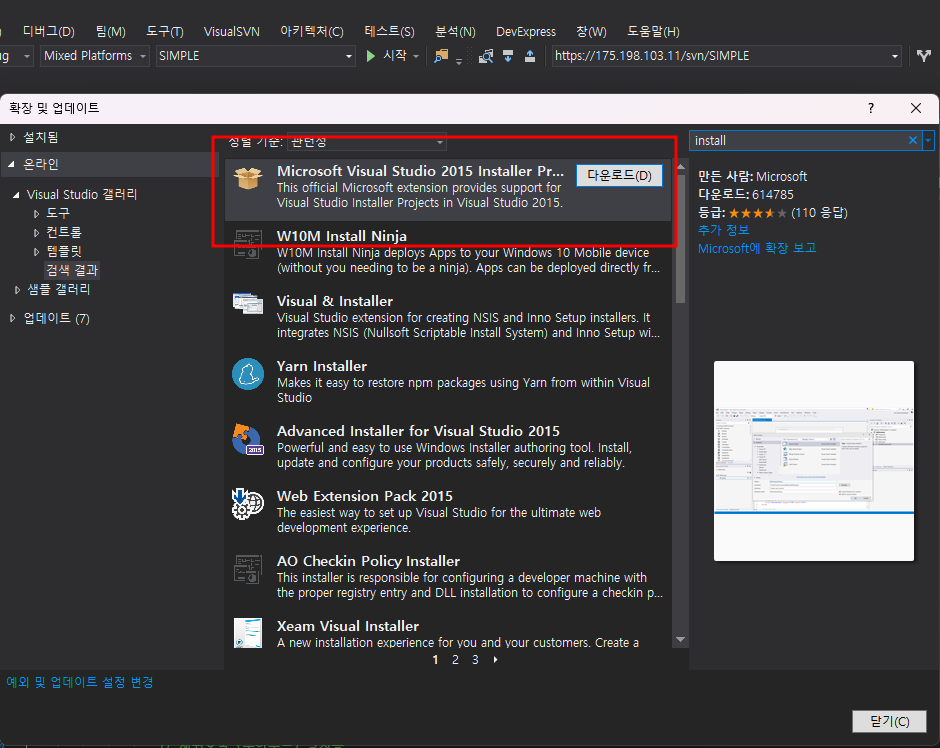Click the extension preview thumbnail
Image resolution: width=940 pixels, height=748 pixels.
pyautogui.click(x=814, y=461)
